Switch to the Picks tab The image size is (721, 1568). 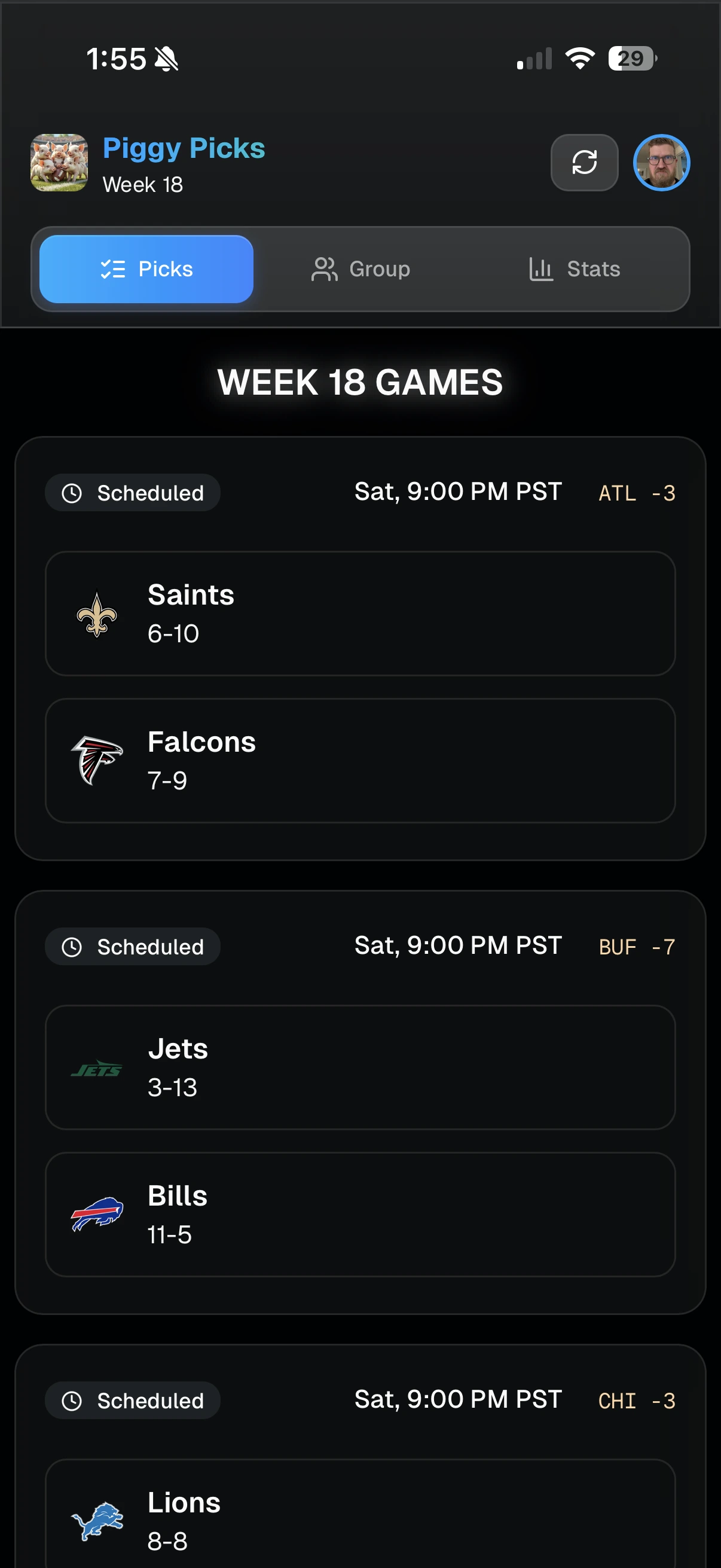pyautogui.click(x=146, y=269)
